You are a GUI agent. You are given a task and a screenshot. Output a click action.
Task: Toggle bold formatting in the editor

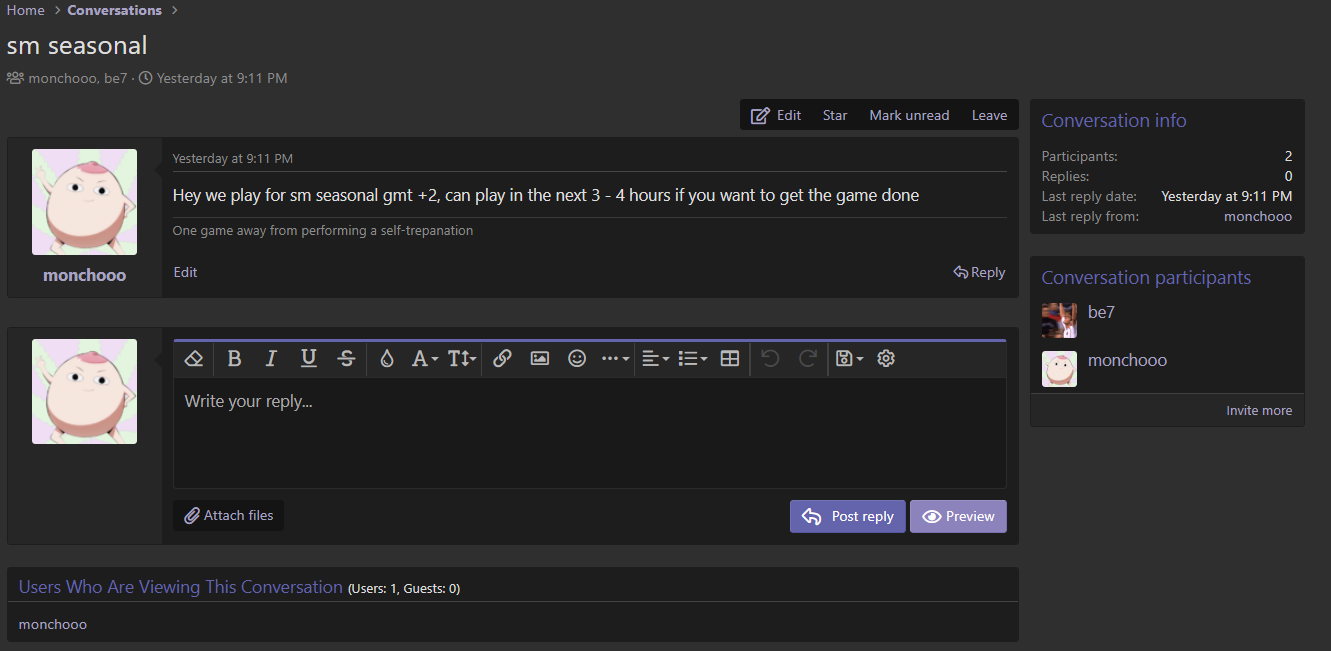click(234, 358)
